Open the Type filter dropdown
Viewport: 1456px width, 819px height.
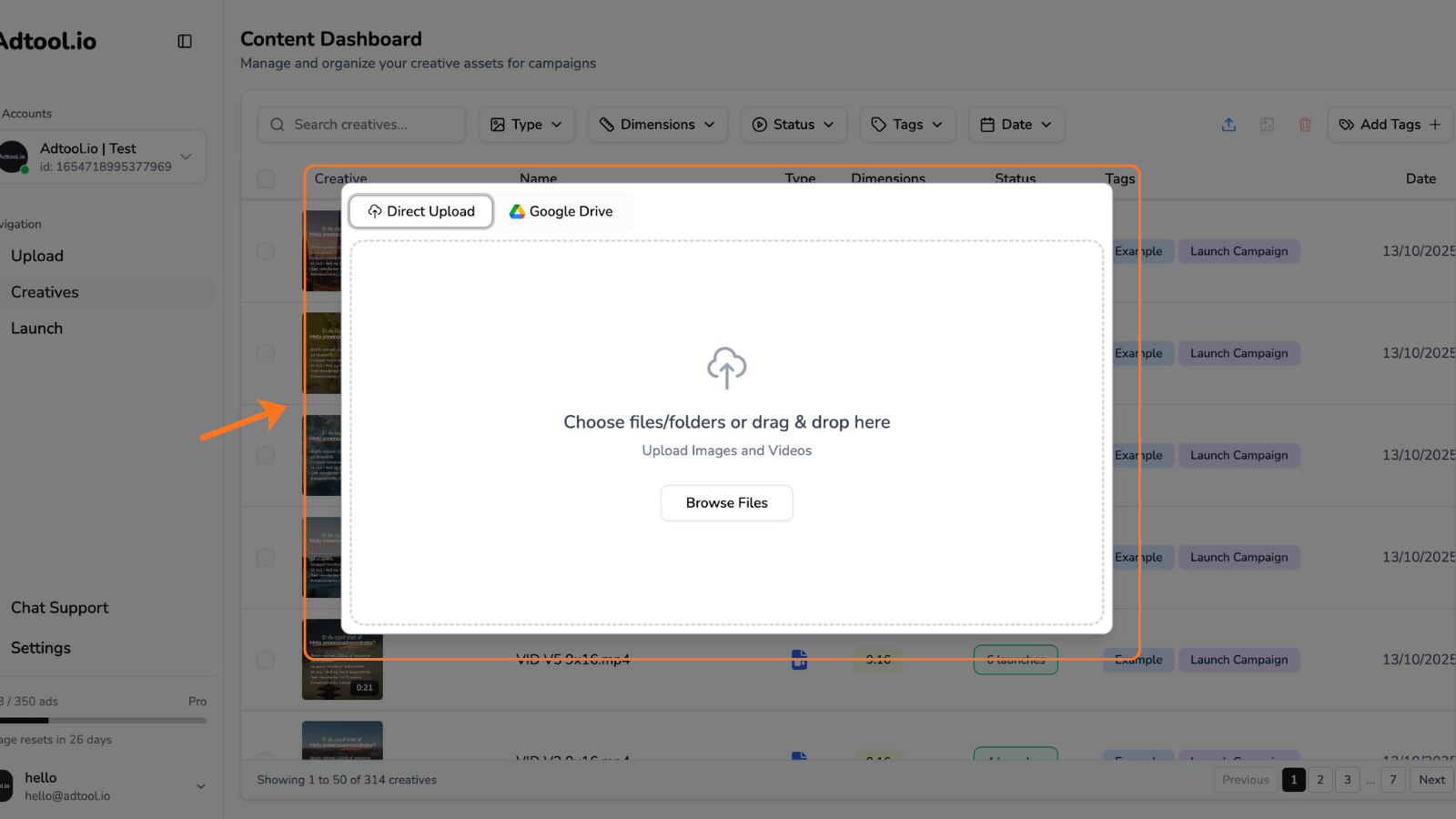pyautogui.click(x=526, y=125)
